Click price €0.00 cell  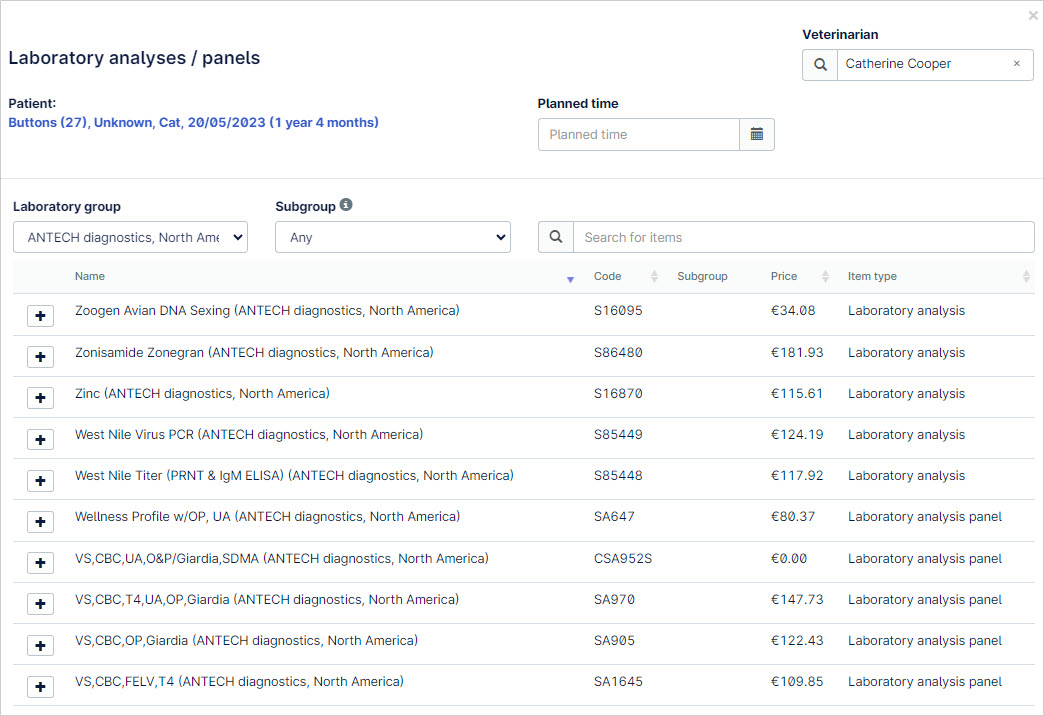tap(788, 559)
